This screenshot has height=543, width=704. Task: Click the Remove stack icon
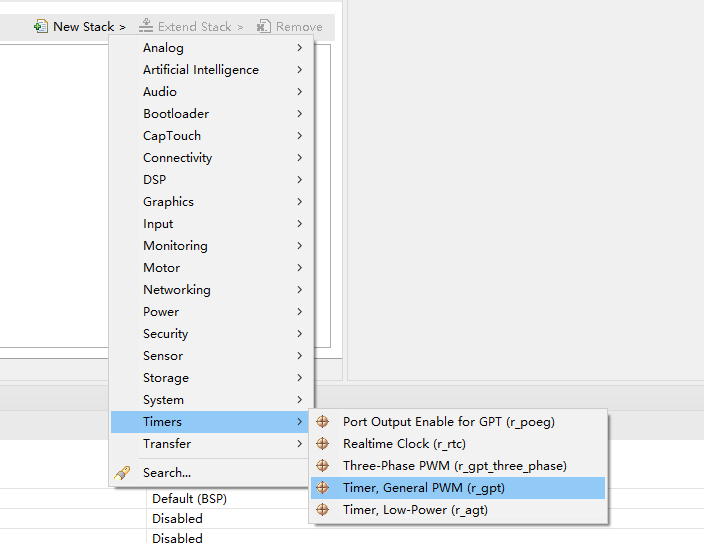[264, 27]
